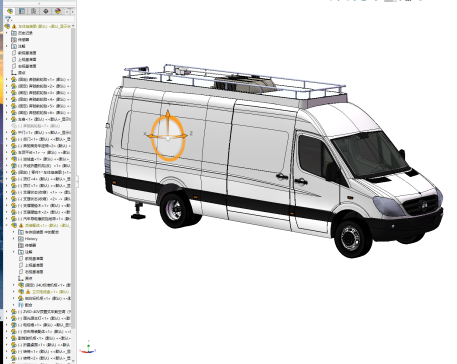Open the DimXpertManager tab with crosshair icon
The height and width of the screenshot is (364, 457).
(46, 11)
